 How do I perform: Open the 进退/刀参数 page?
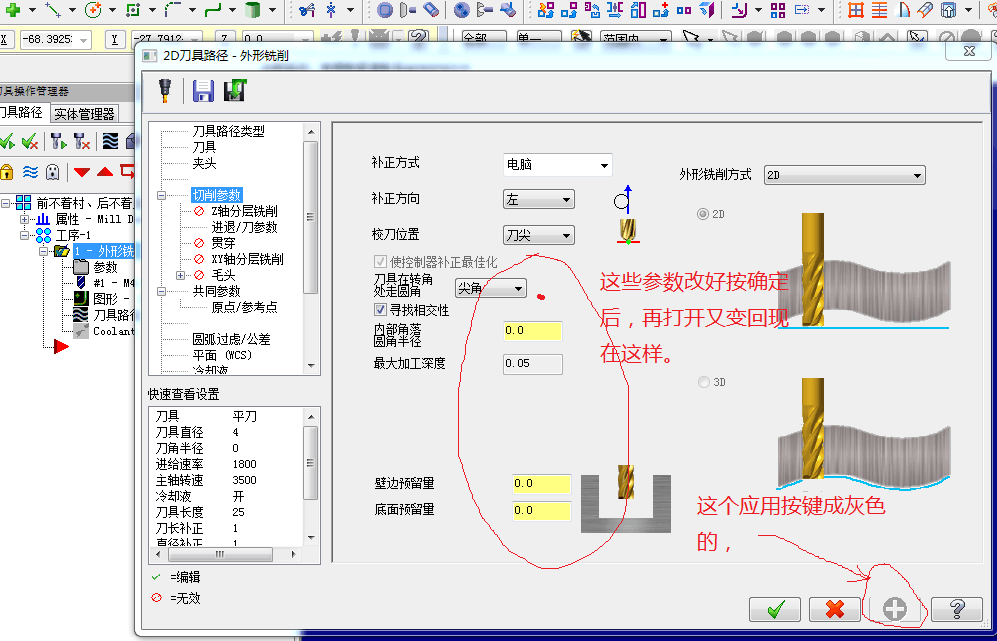pos(244,227)
